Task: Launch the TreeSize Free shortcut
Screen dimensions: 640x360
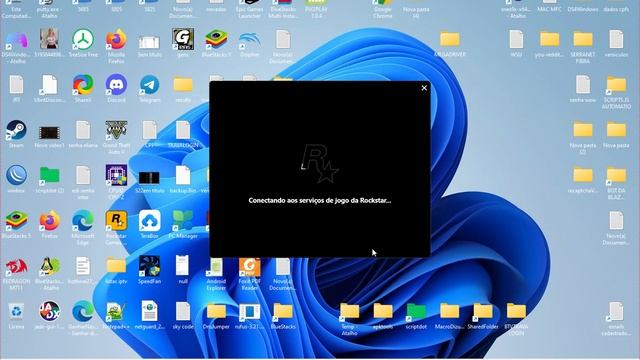Action: click(83, 40)
